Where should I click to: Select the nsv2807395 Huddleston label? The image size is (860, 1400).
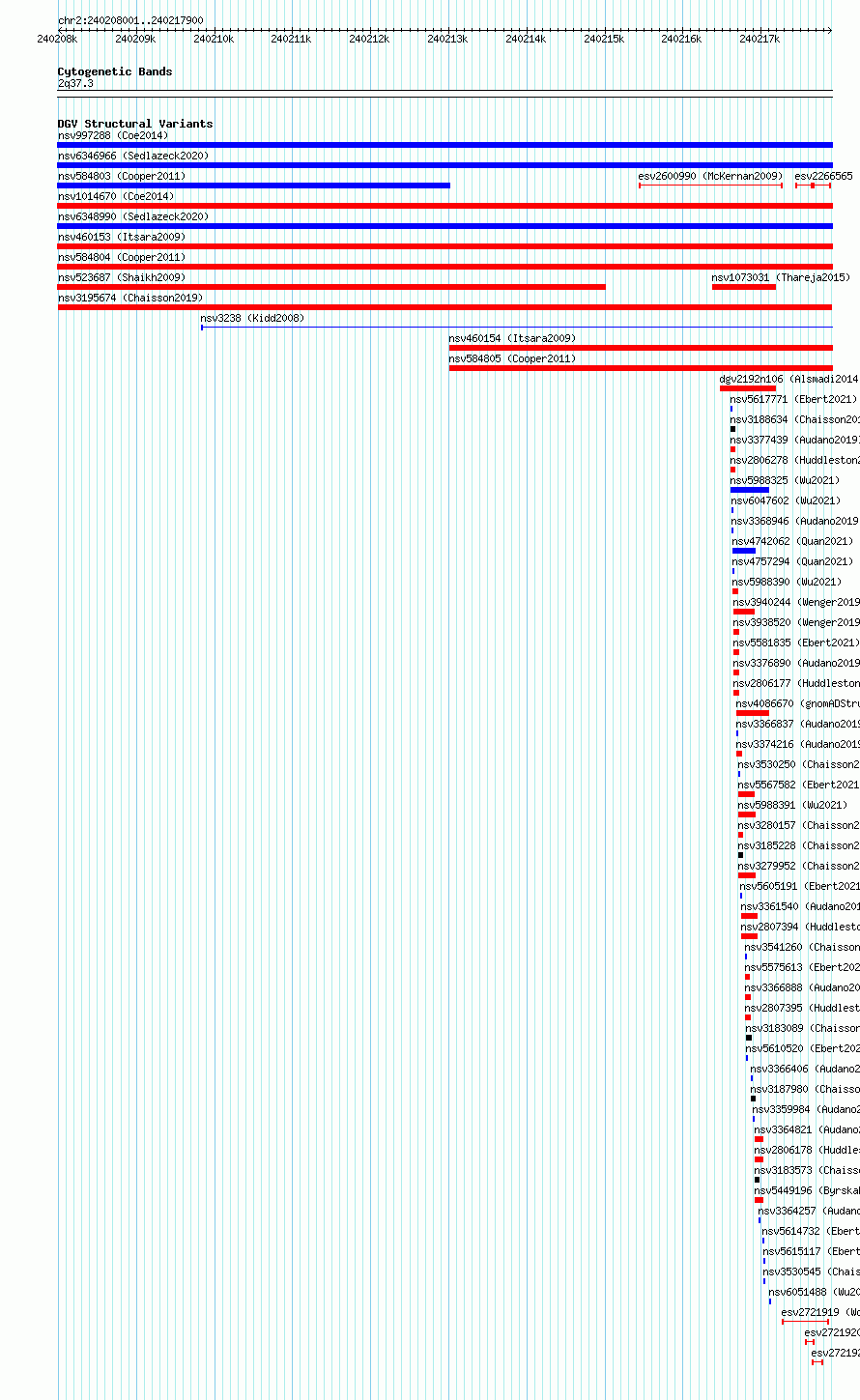[x=803, y=1008]
